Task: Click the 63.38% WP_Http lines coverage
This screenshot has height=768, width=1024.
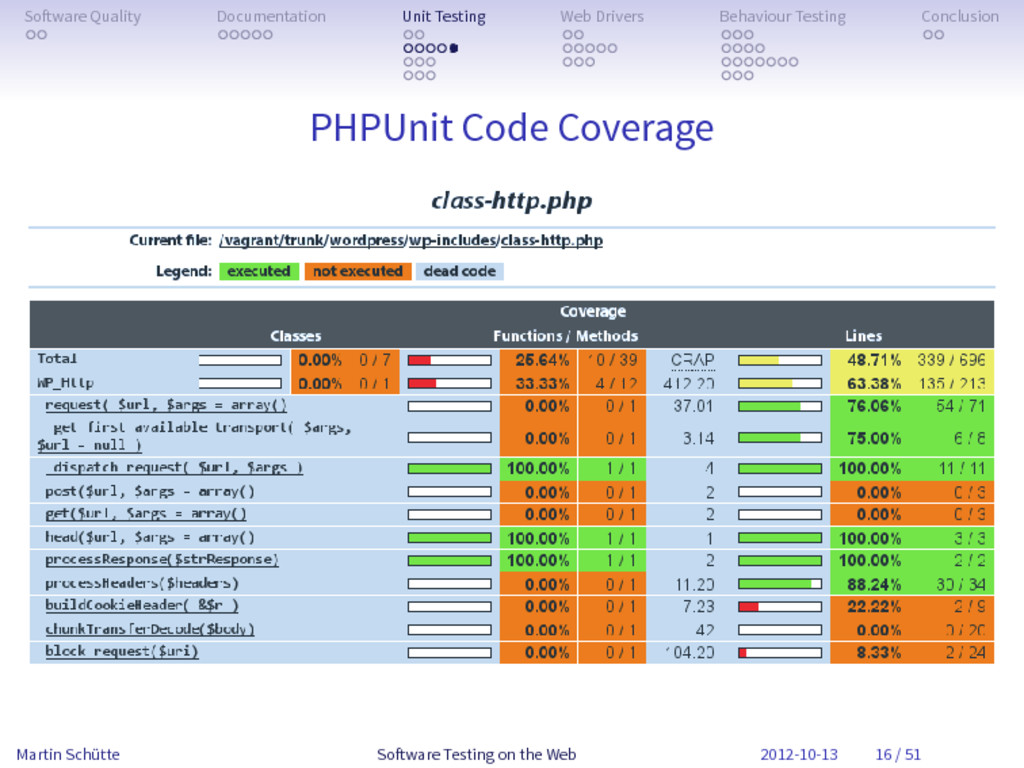Action: point(874,383)
